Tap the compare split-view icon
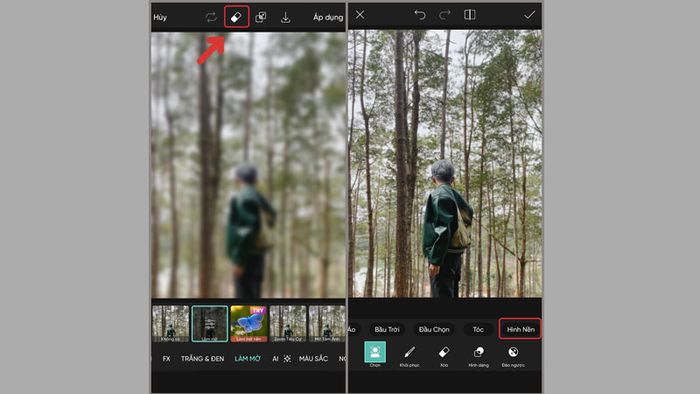Screen dimensions: 700x394 470,15
